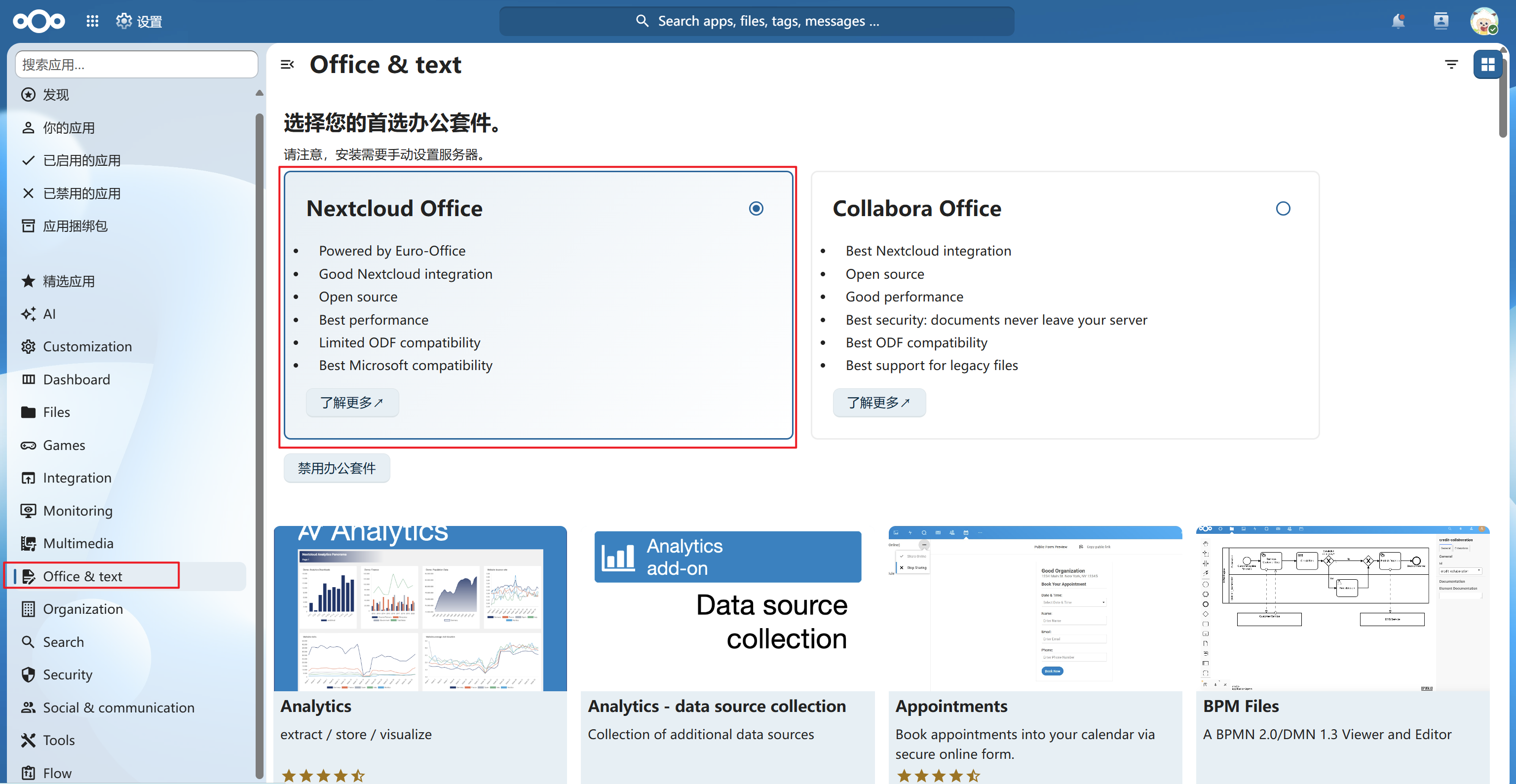Open the BPM Files app thumbnail
1516x784 pixels.
[x=1342, y=609]
